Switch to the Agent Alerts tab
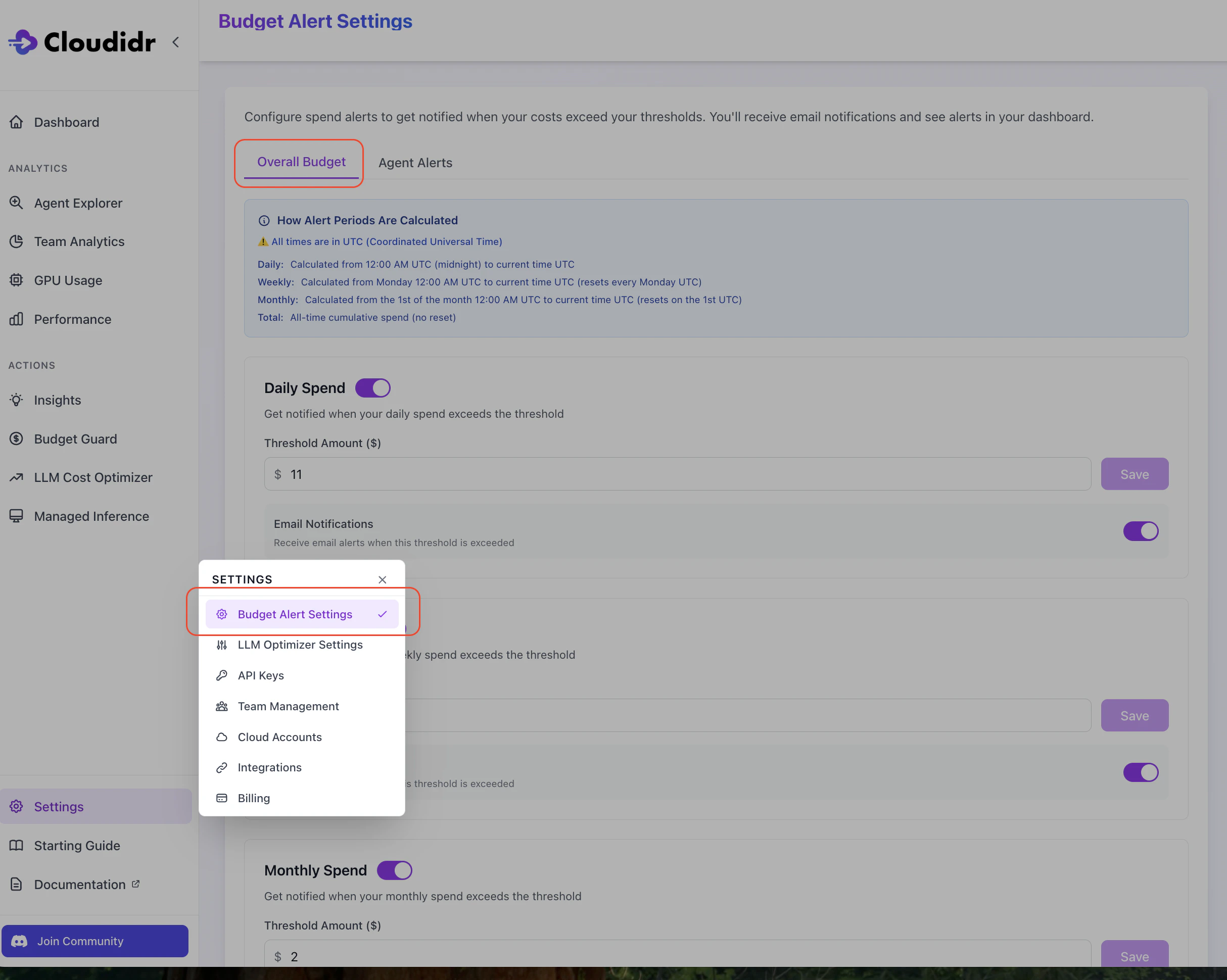1227x980 pixels. point(415,163)
